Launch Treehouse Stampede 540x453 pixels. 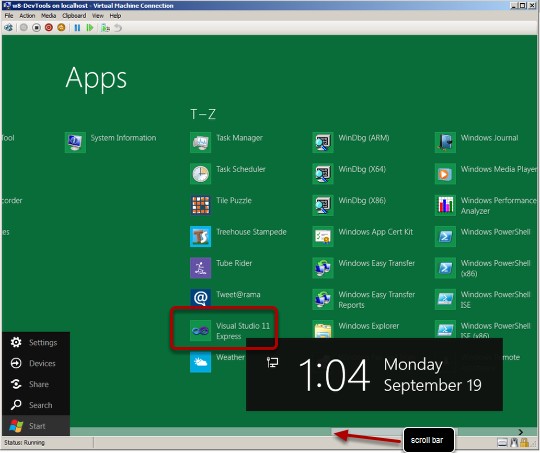pos(238,236)
